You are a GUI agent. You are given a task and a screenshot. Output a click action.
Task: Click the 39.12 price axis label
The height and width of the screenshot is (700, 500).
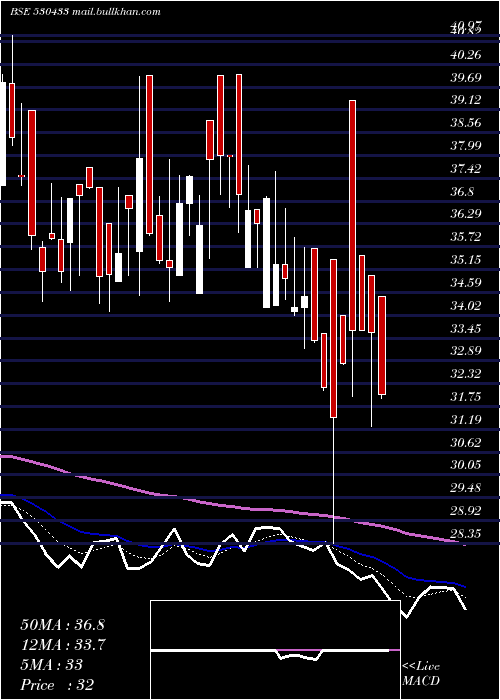tap(466, 100)
